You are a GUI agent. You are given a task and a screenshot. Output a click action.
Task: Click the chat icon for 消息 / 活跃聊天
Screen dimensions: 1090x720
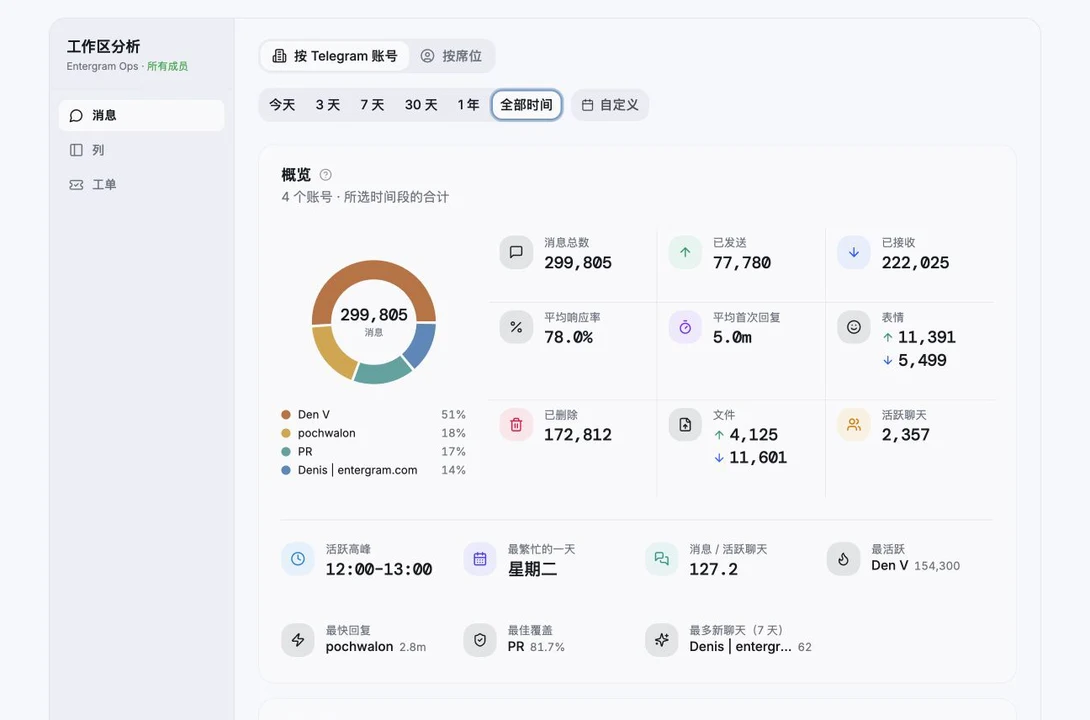point(661,559)
